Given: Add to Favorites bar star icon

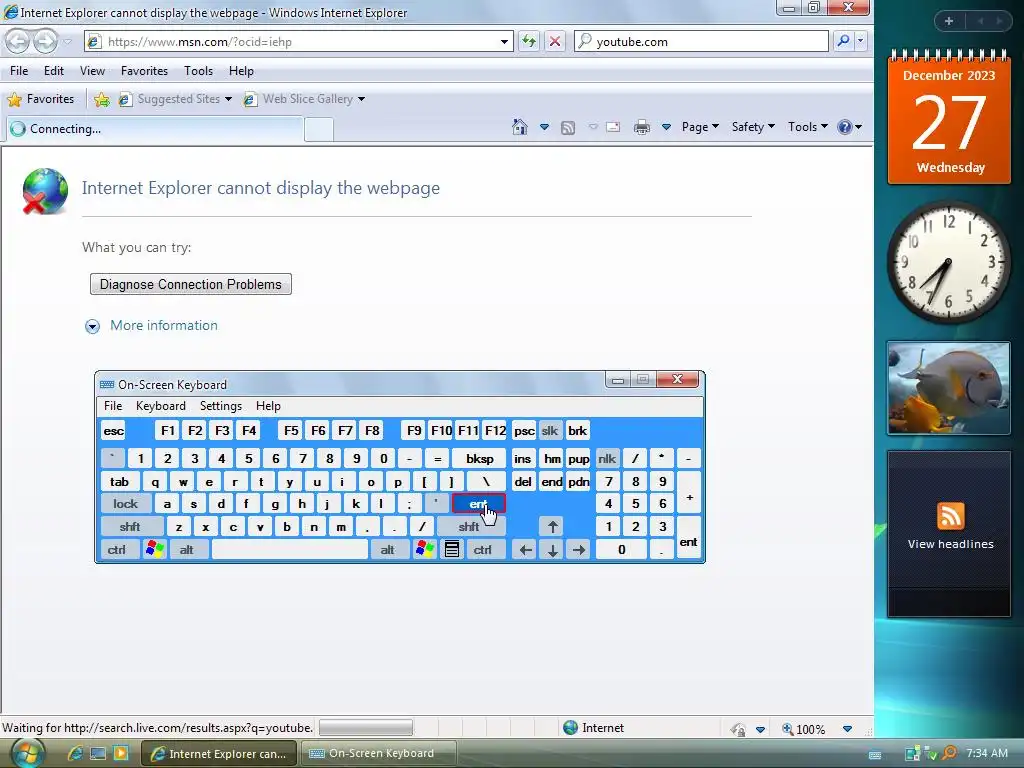Looking at the screenshot, I should pyautogui.click(x=101, y=99).
